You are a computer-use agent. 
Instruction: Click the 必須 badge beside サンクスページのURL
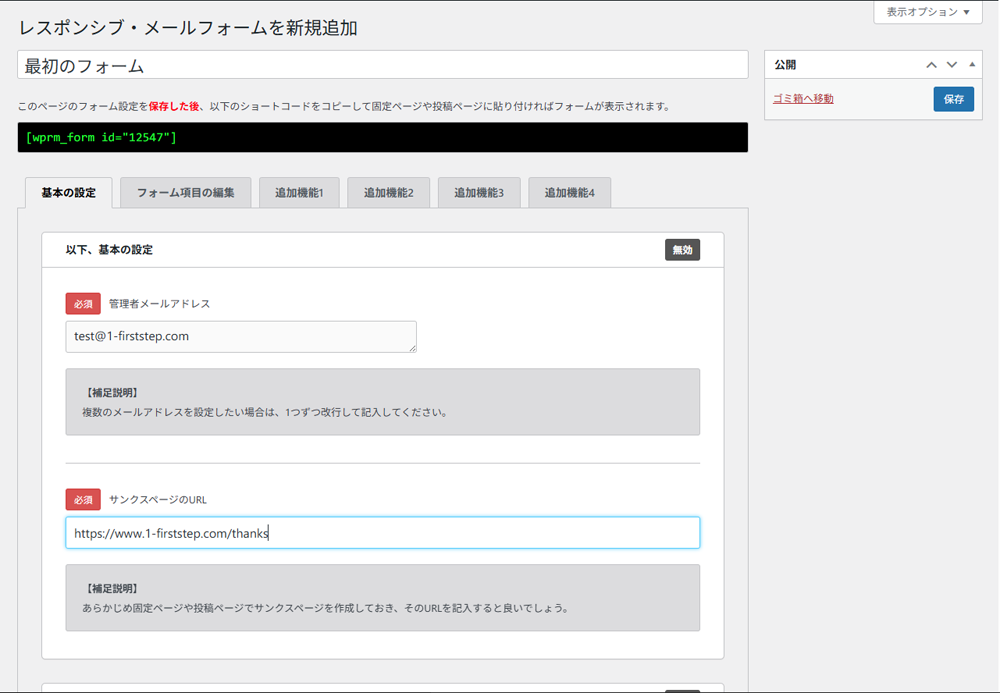click(83, 500)
